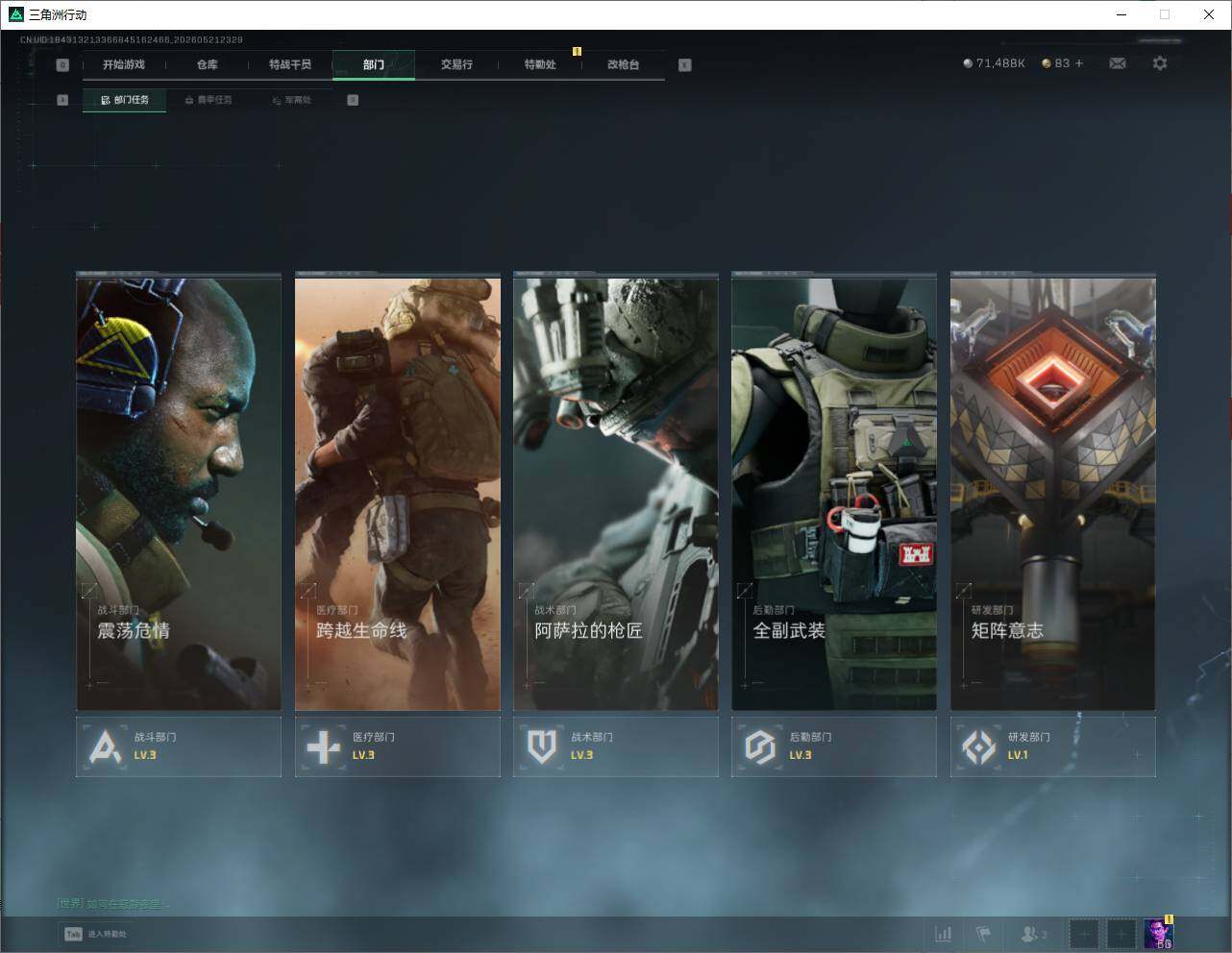Open the 全副武装 logistics department card
Image resolution: width=1232 pixels, height=953 pixels.
(834, 494)
